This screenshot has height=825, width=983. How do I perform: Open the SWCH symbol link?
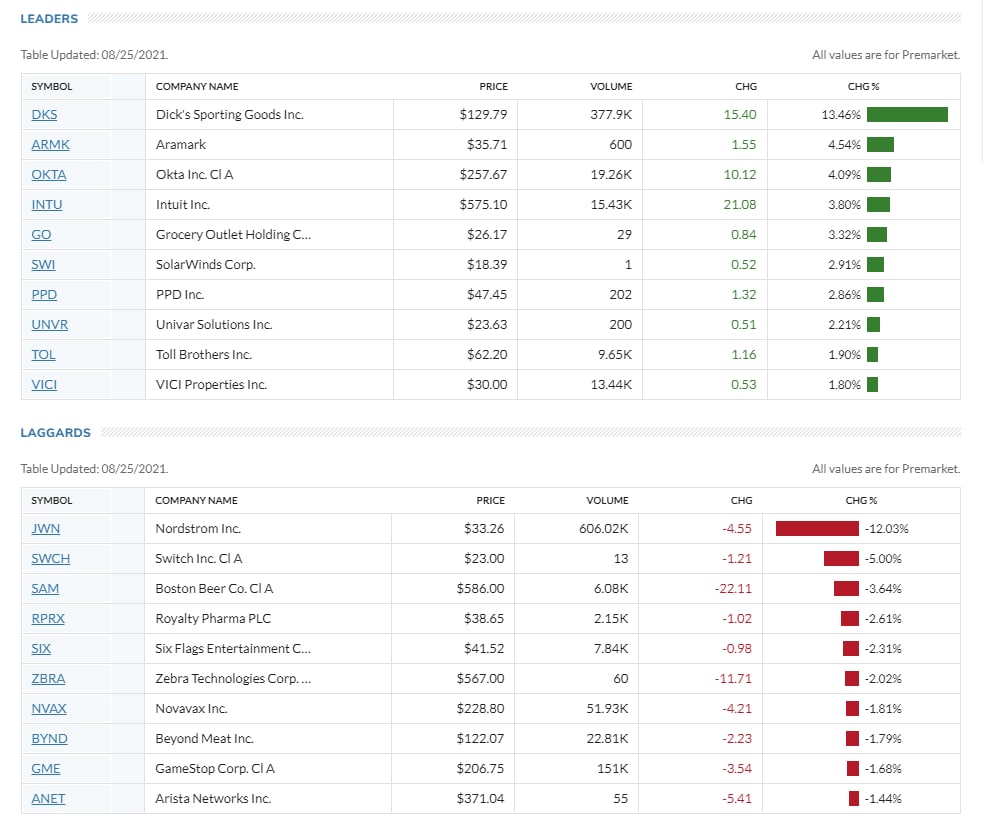click(51, 559)
